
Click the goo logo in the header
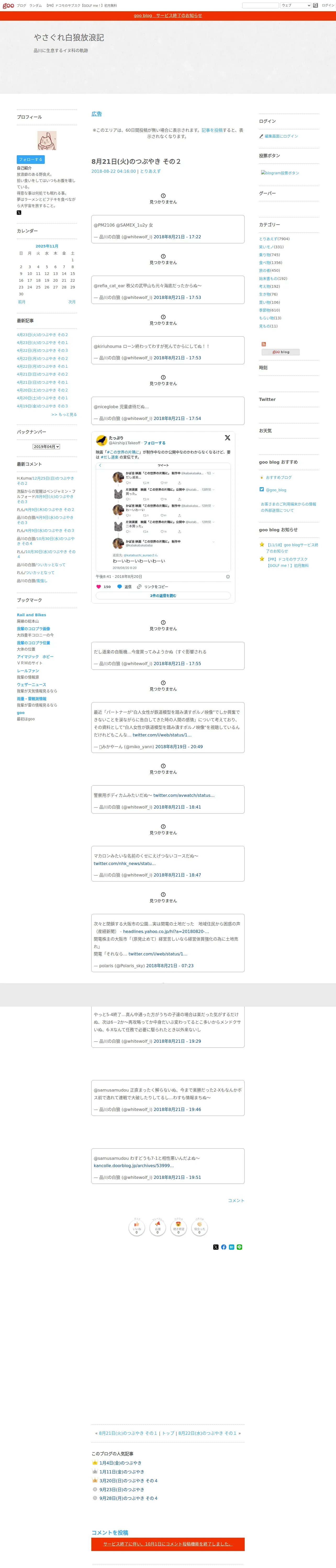(9, 5)
